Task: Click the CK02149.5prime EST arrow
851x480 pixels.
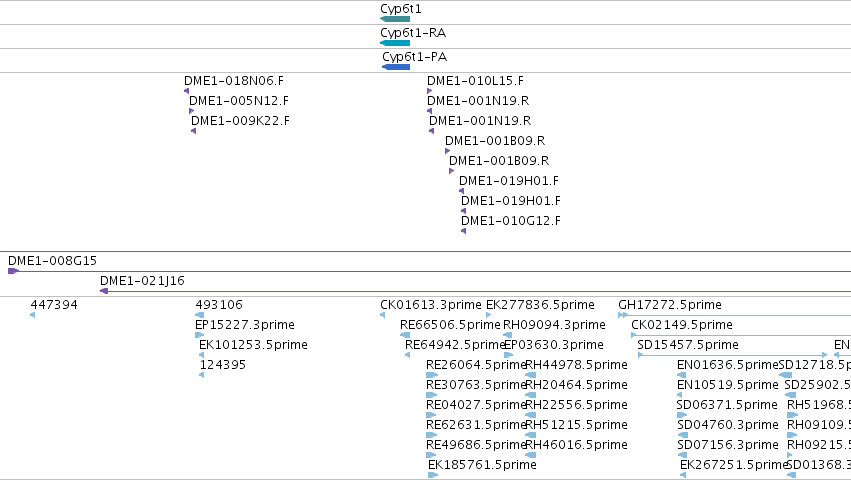Action: point(634,335)
